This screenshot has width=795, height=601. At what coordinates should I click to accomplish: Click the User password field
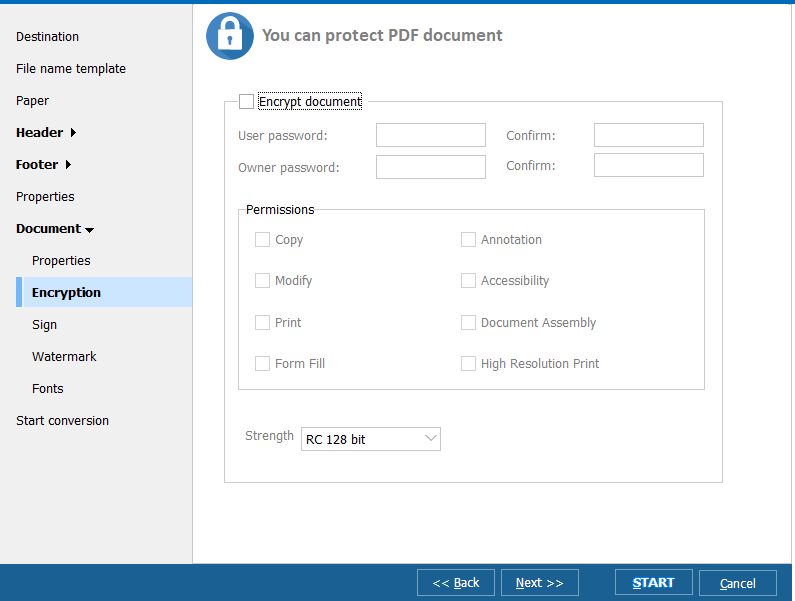pyautogui.click(x=431, y=135)
